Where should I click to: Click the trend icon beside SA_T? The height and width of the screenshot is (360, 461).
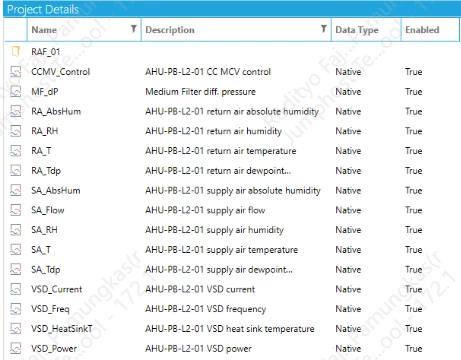click(16, 250)
